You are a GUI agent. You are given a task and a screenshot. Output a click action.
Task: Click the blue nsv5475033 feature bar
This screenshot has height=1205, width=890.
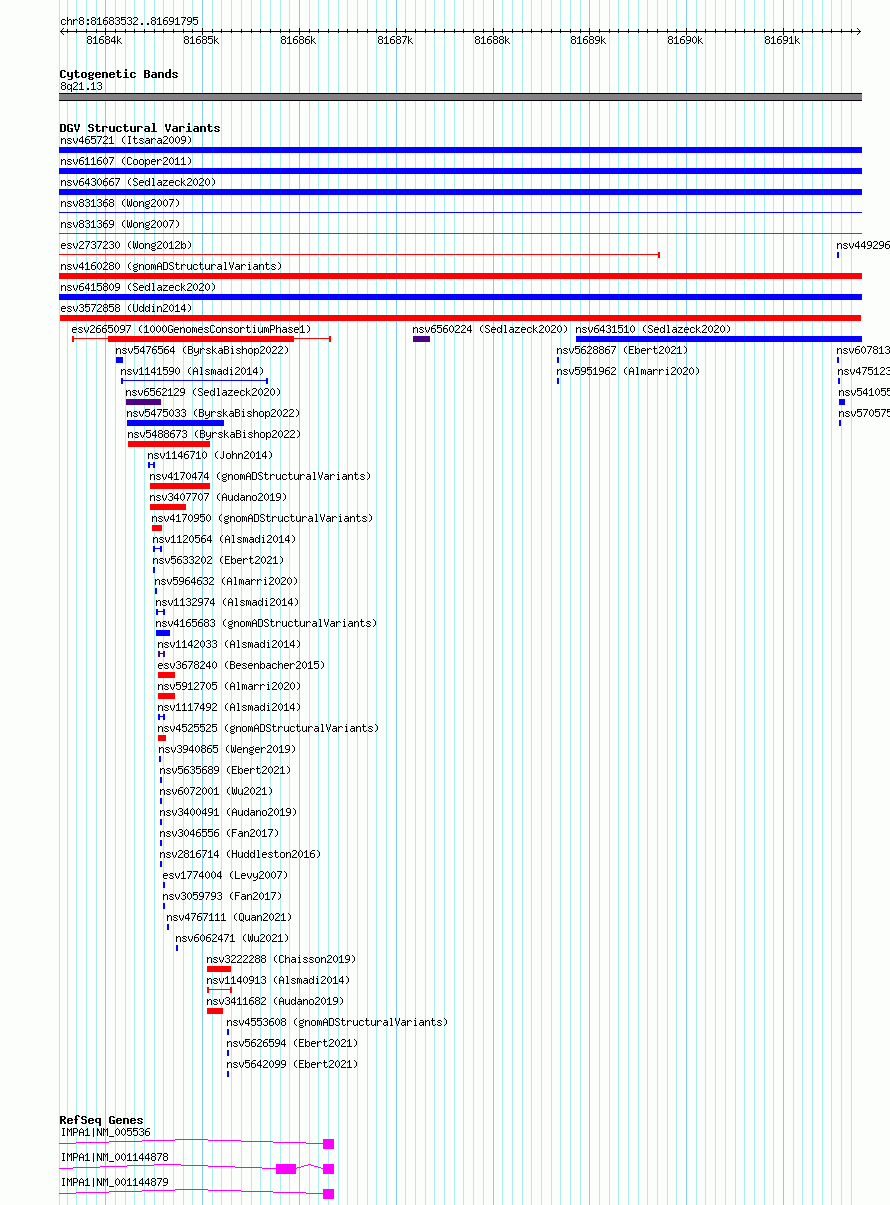tap(175, 423)
